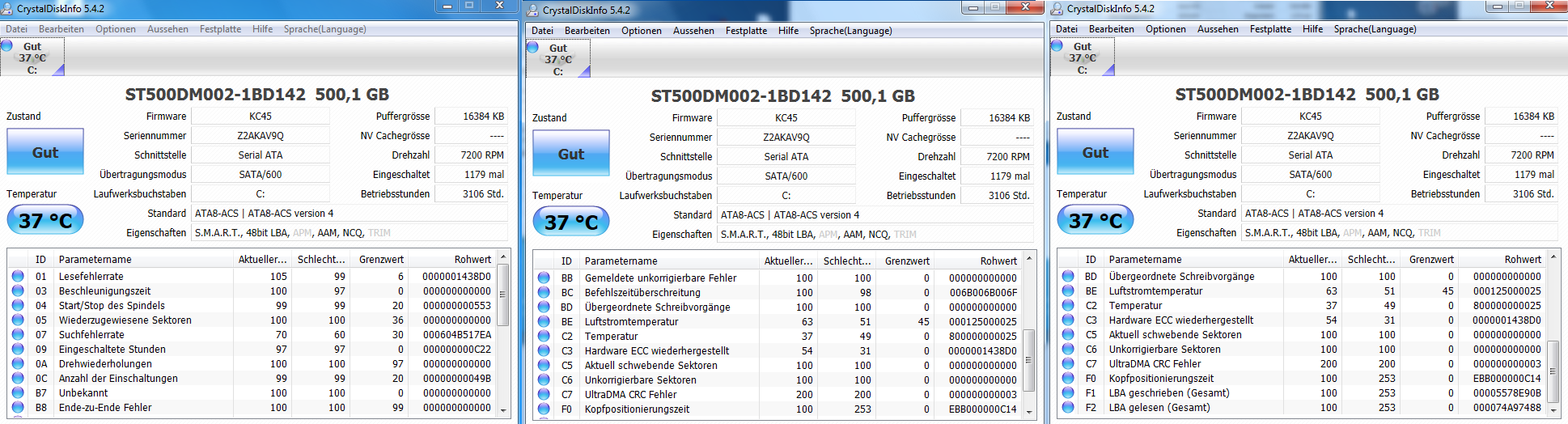
Task: Click the status circle beside Suchfehlerrate
Action: tap(18, 334)
